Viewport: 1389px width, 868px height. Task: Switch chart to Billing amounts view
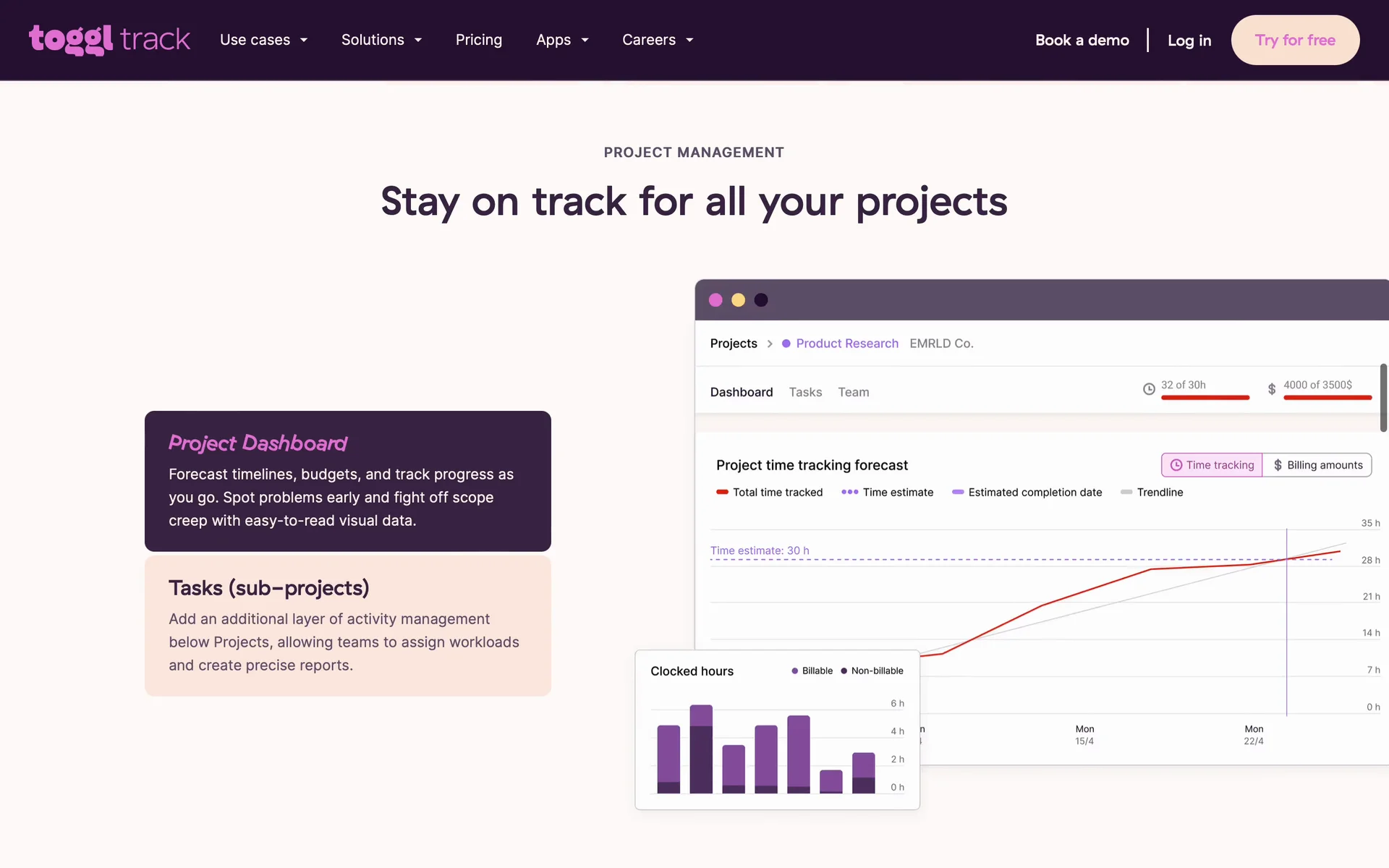[1317, 465]
